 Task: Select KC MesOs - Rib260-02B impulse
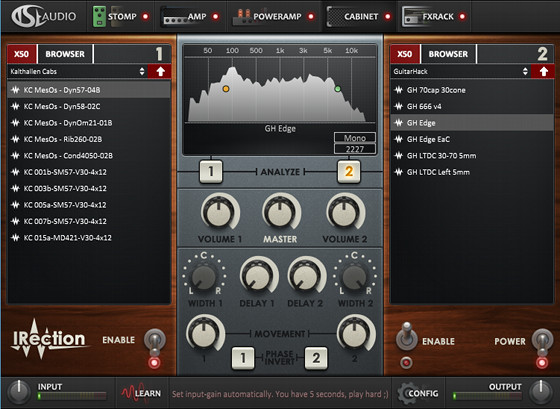89,139
